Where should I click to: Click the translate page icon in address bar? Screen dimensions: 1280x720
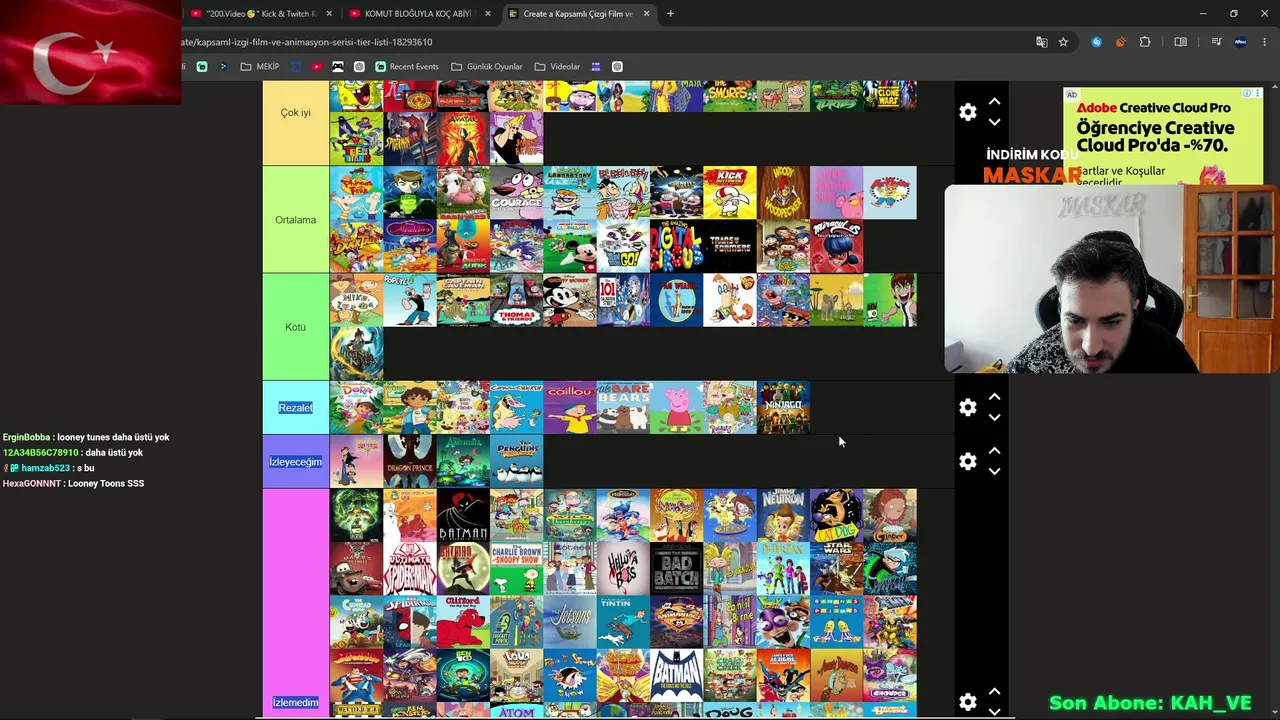click(1041, 42)
